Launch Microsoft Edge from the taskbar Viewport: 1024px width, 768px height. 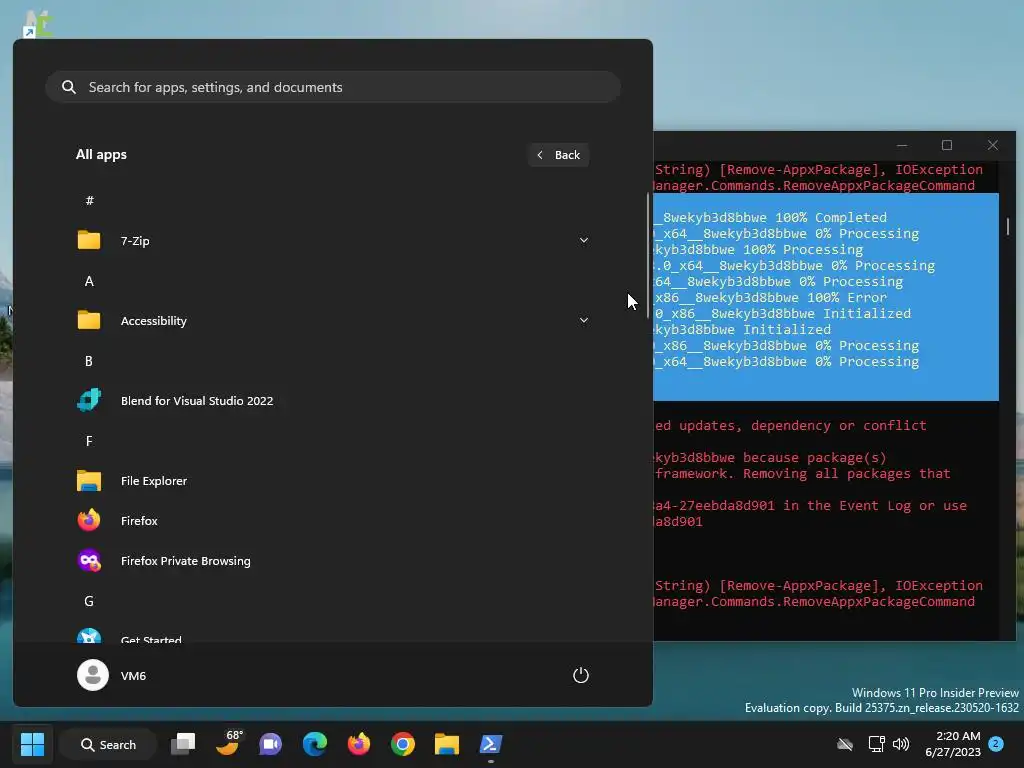click(315, 744)
